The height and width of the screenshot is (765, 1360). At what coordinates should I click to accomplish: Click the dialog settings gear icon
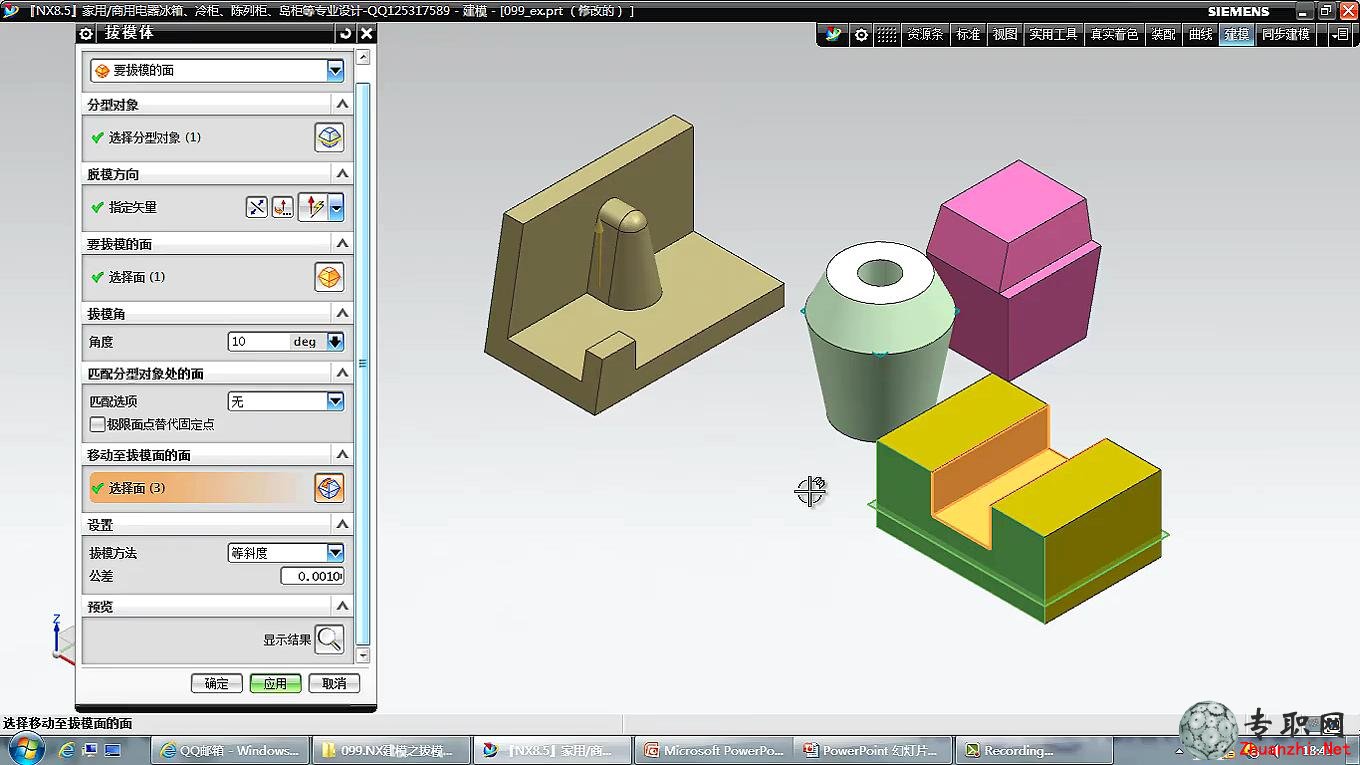pos(86,33)
